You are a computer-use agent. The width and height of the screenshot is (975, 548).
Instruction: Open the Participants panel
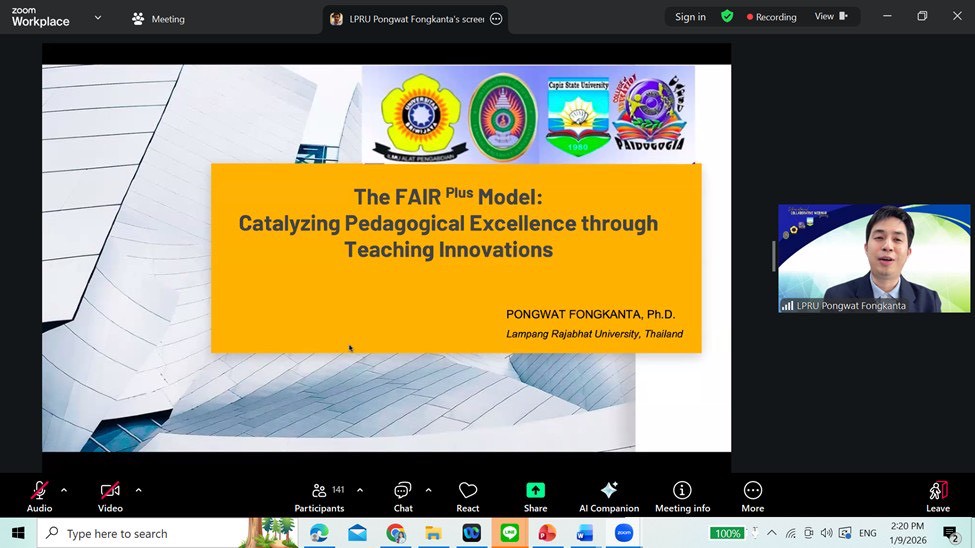319,495
